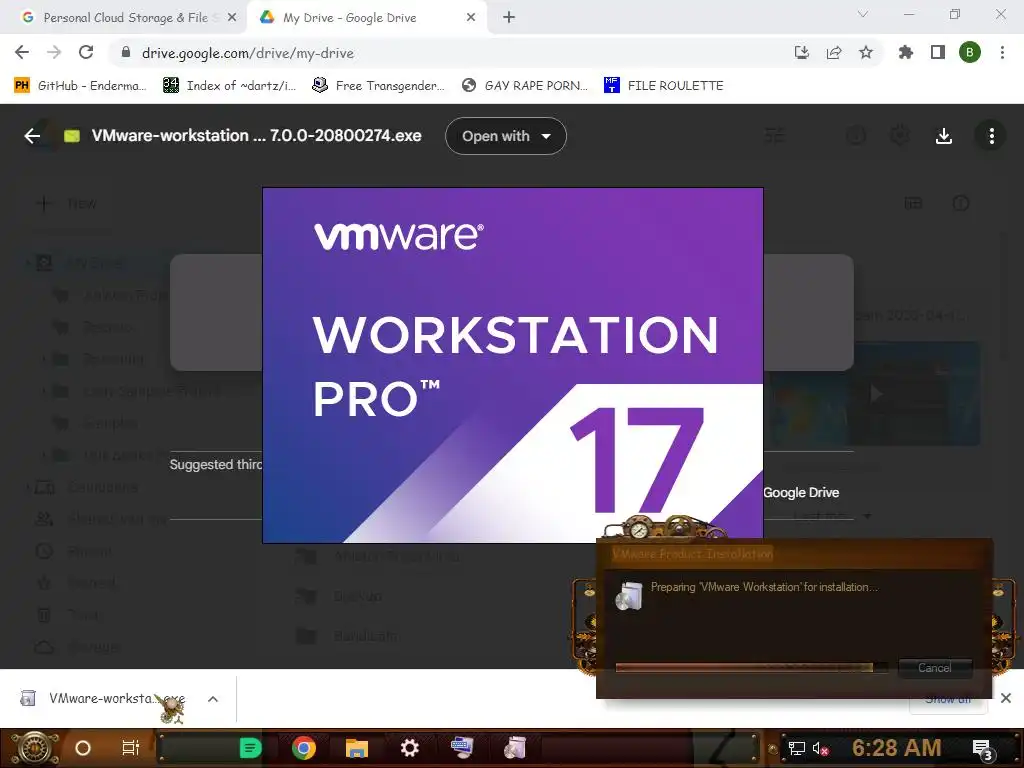Reload the Google Drive page
1024x768 pixels.
pos(86,52)
